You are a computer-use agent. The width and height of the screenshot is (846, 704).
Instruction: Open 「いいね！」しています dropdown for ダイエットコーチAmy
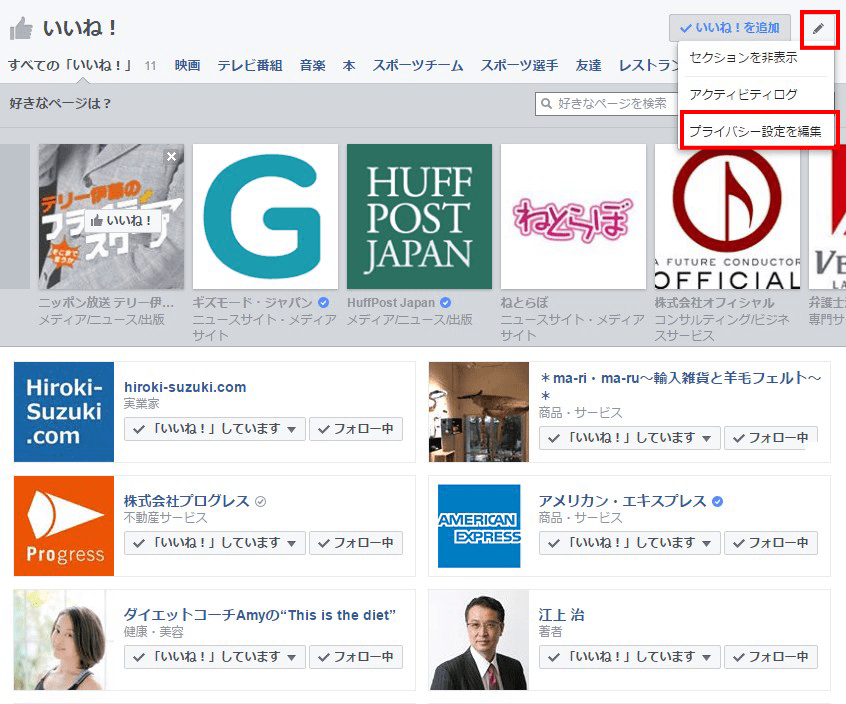coord(215,657)
